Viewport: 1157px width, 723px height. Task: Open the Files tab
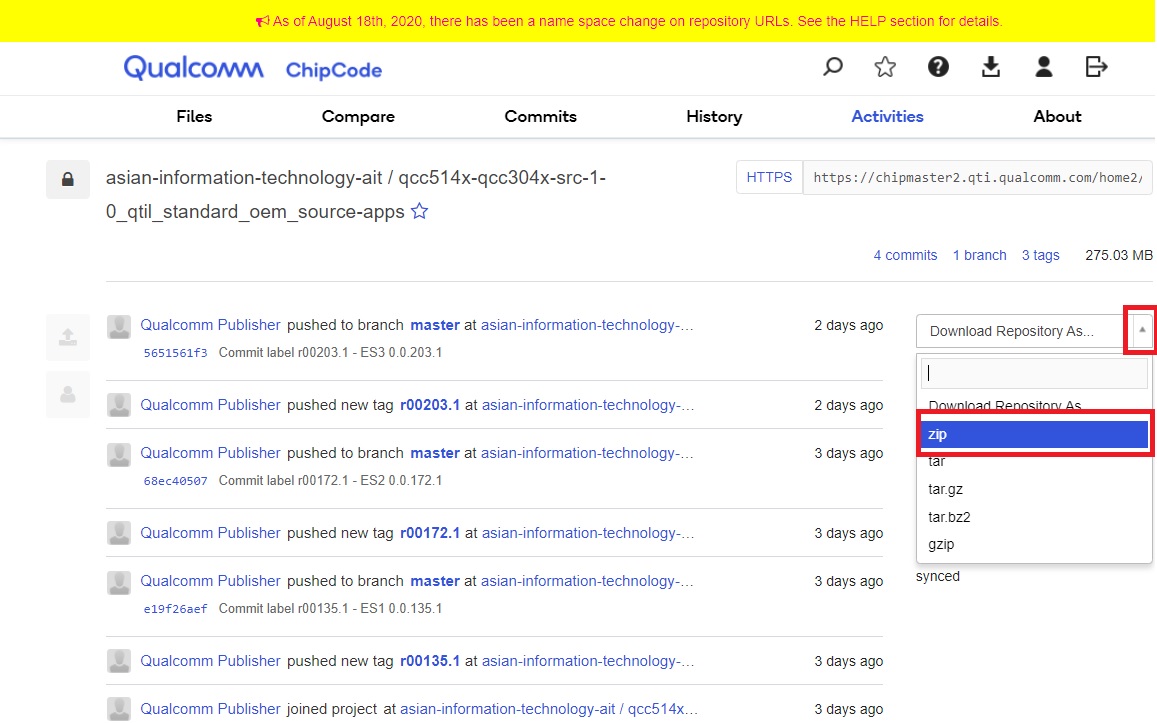(194, 117)
